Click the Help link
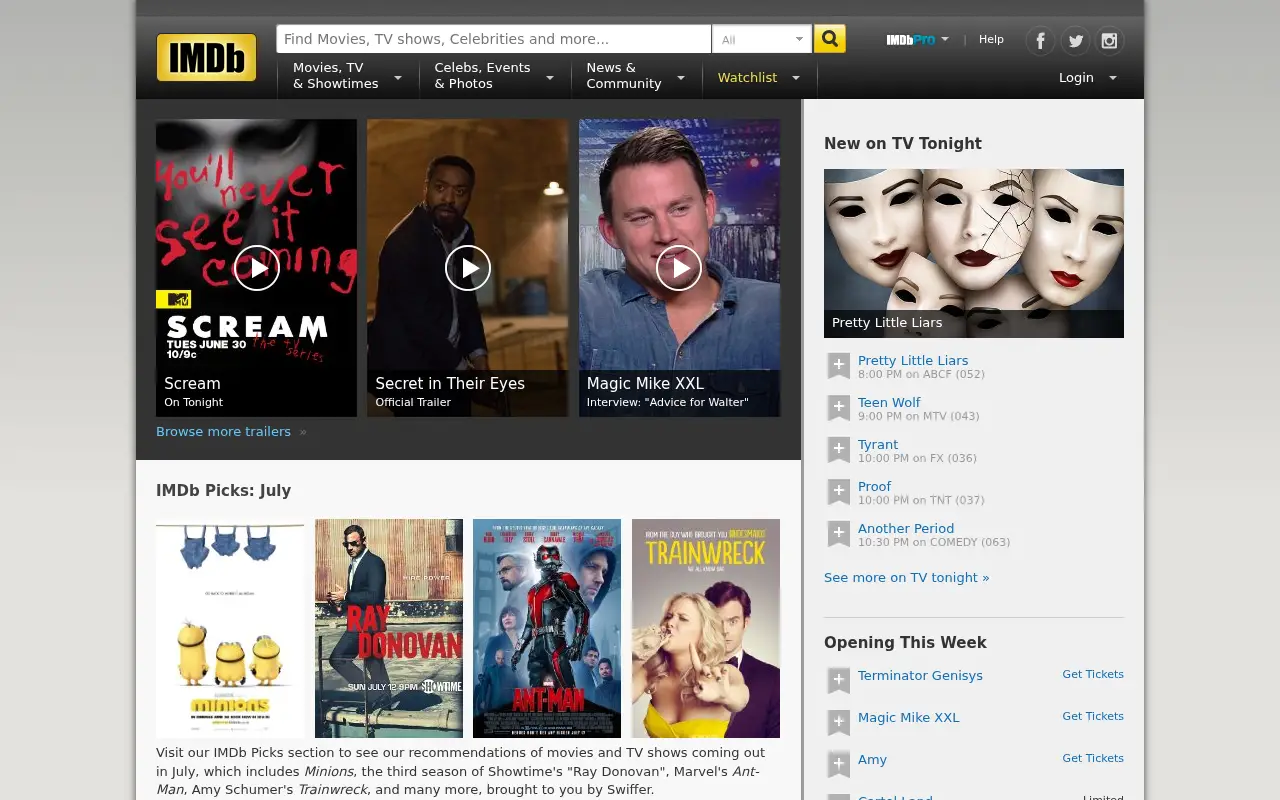The image size is (1280, 800). click(x=991, y=39)
